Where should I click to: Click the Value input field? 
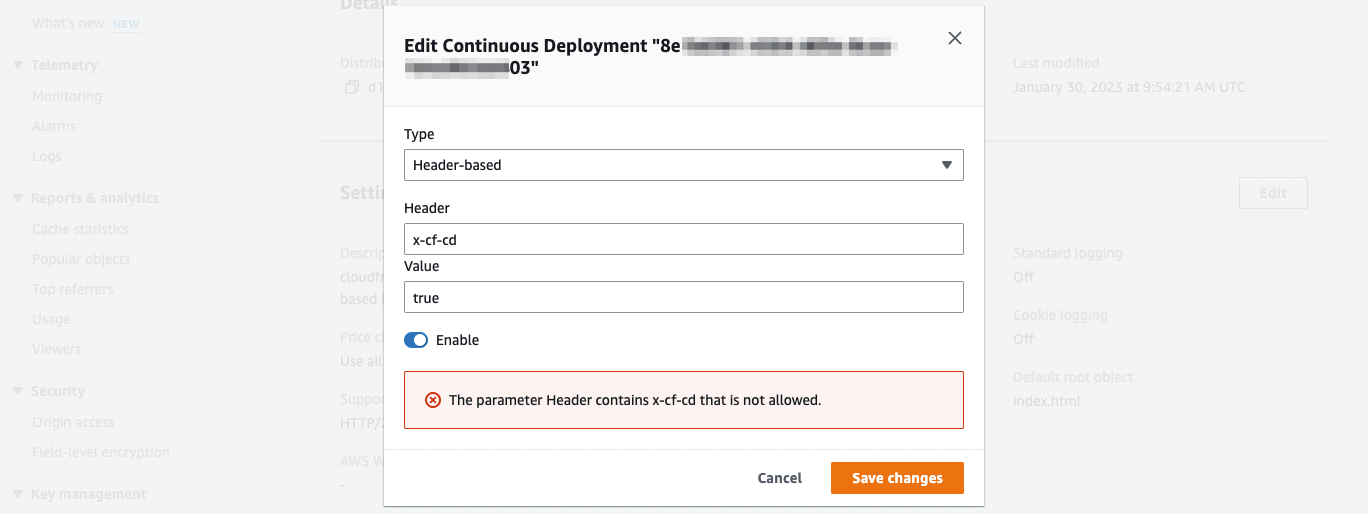pos(684,297)
